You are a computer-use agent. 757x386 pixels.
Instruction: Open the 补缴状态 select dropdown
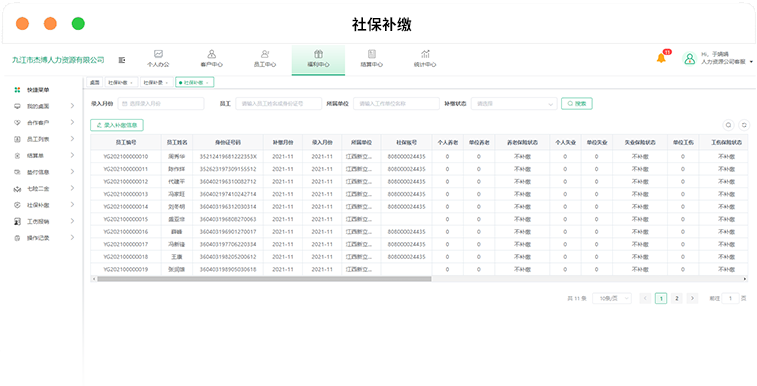(x=514, y=104)
